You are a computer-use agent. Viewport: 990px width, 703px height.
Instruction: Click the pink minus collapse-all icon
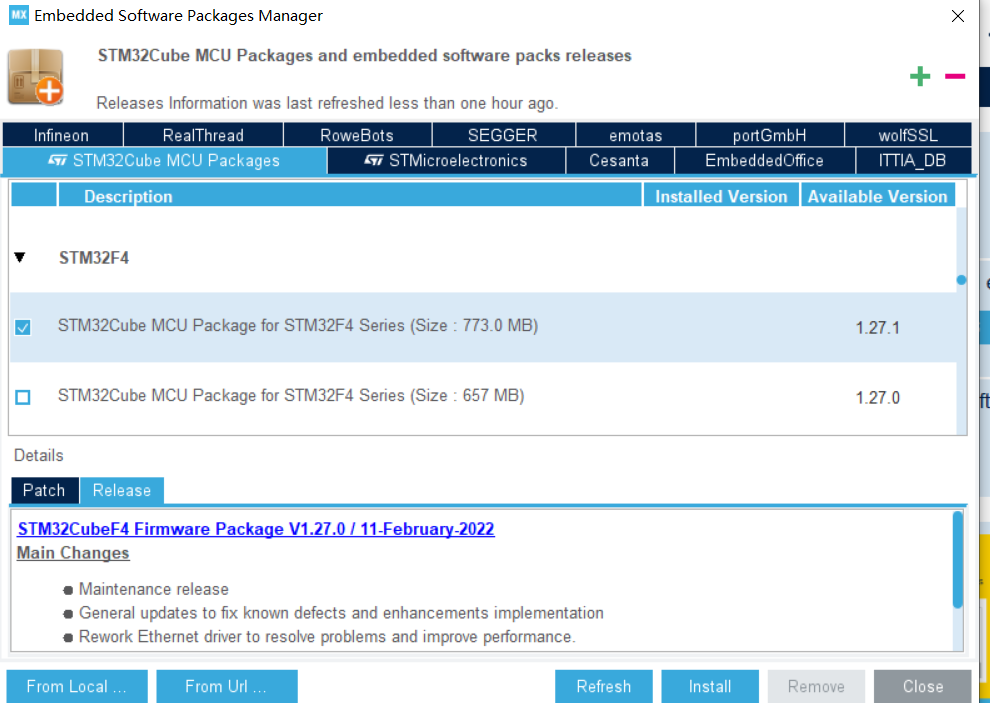[955, 76]
